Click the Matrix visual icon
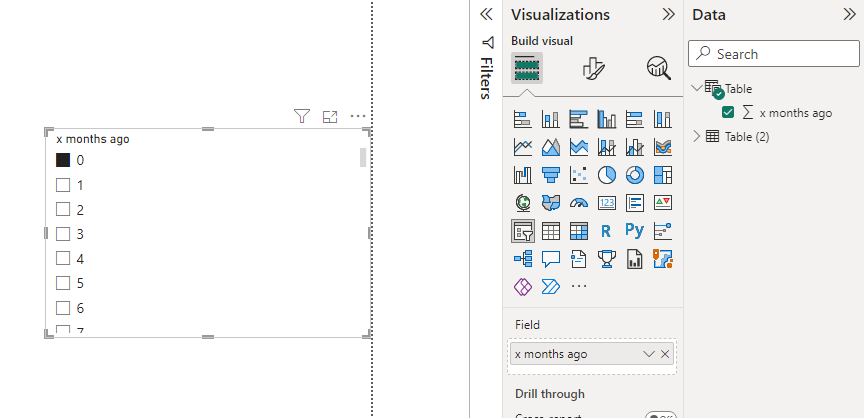The height and width of the screenshot is (418, 864). pyautogui.click(x=579, y=231)
